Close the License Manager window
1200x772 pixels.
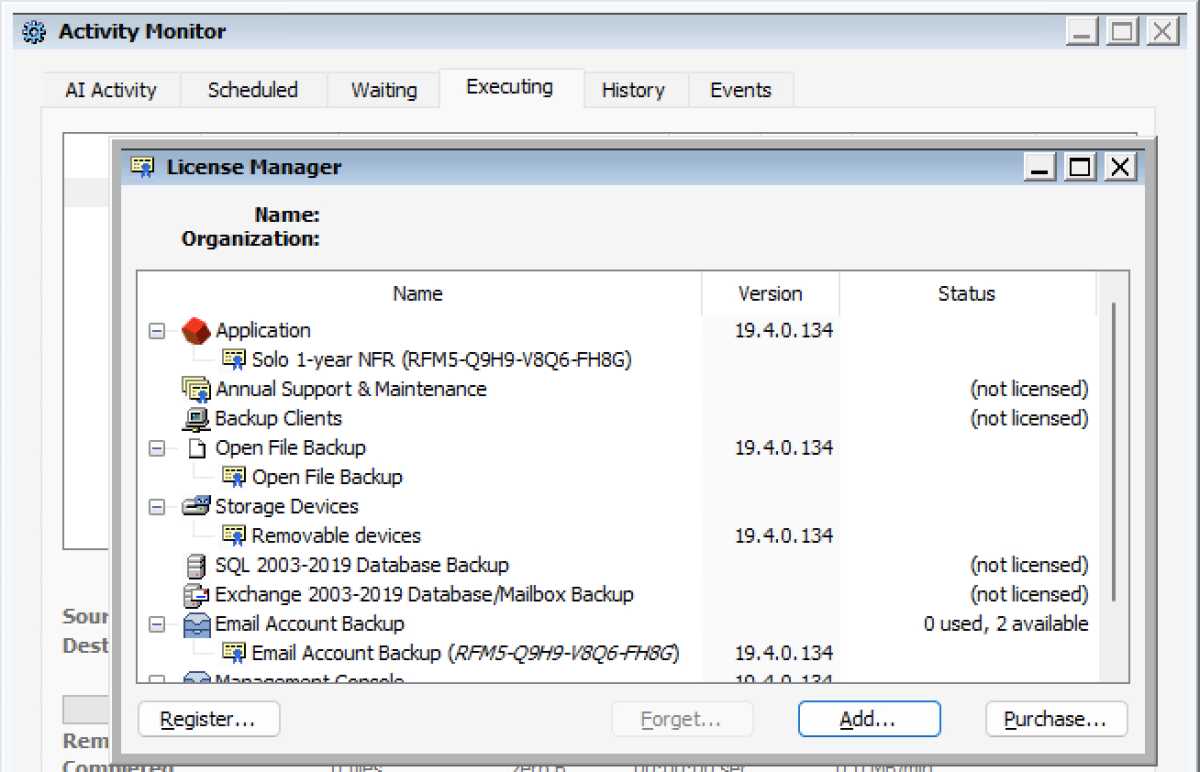pos(1120,167)
